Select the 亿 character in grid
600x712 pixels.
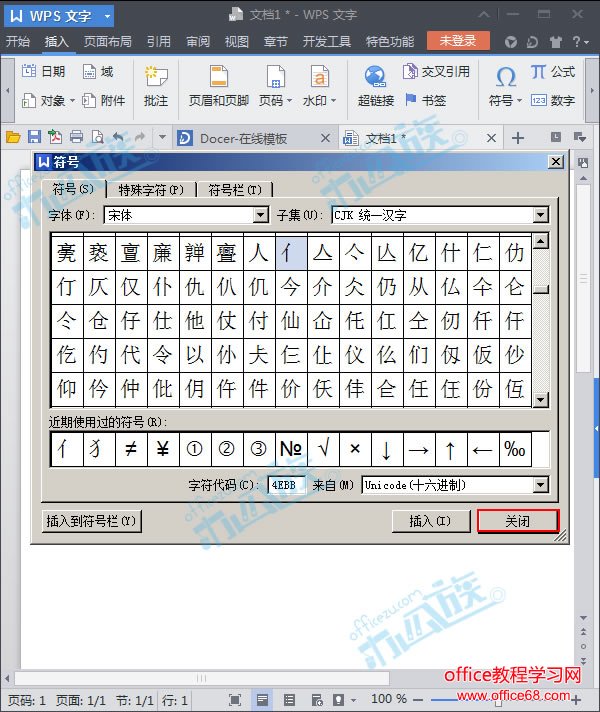point(419,252)
